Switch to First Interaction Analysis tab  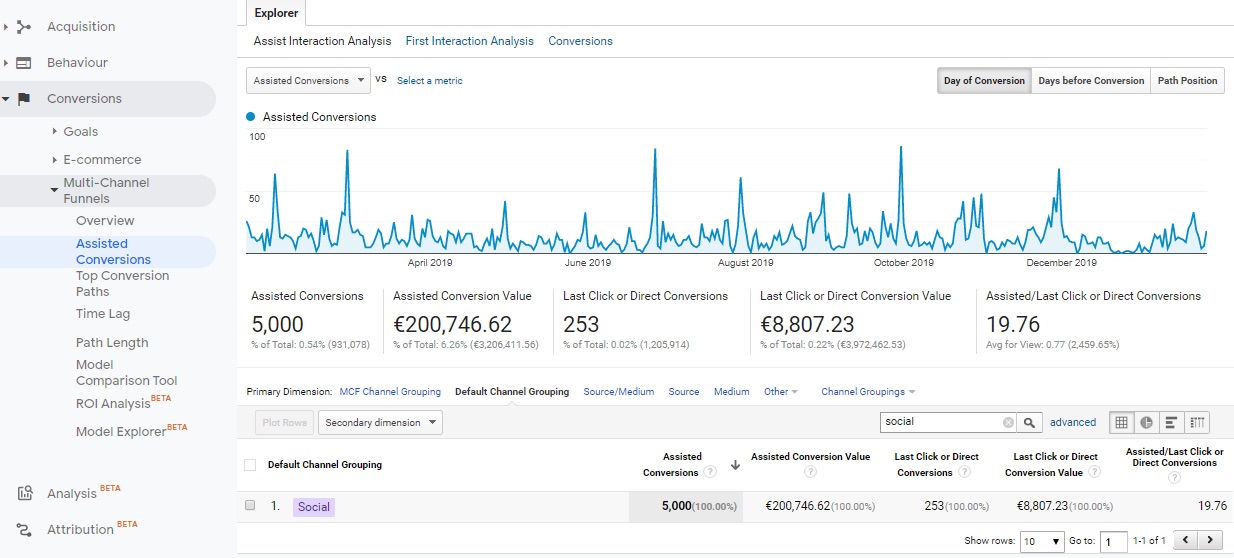coord(469,41)
